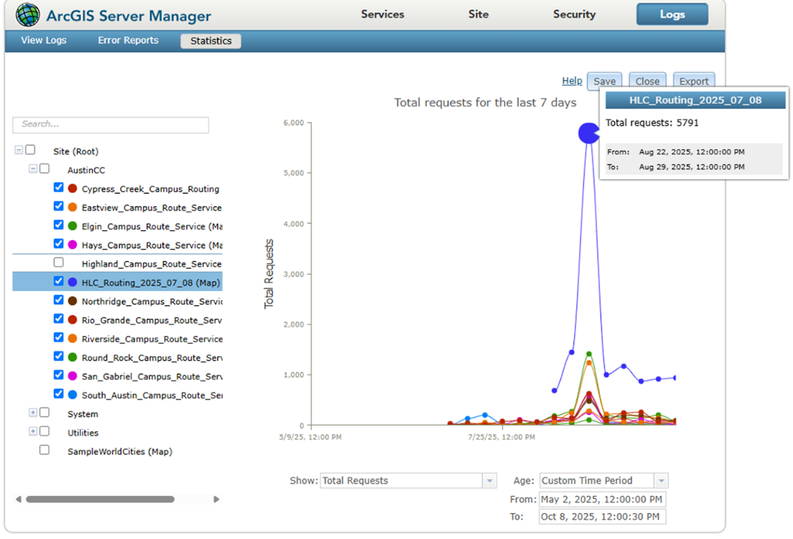Select the Statistics tab
Image resolution: width=793 pixels, height=539 pixels.
pyautogui.click(x=211, y=41)
